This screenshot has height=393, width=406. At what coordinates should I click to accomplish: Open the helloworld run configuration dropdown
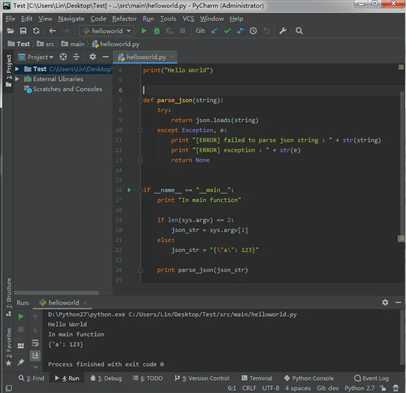[x=107, y=31]
